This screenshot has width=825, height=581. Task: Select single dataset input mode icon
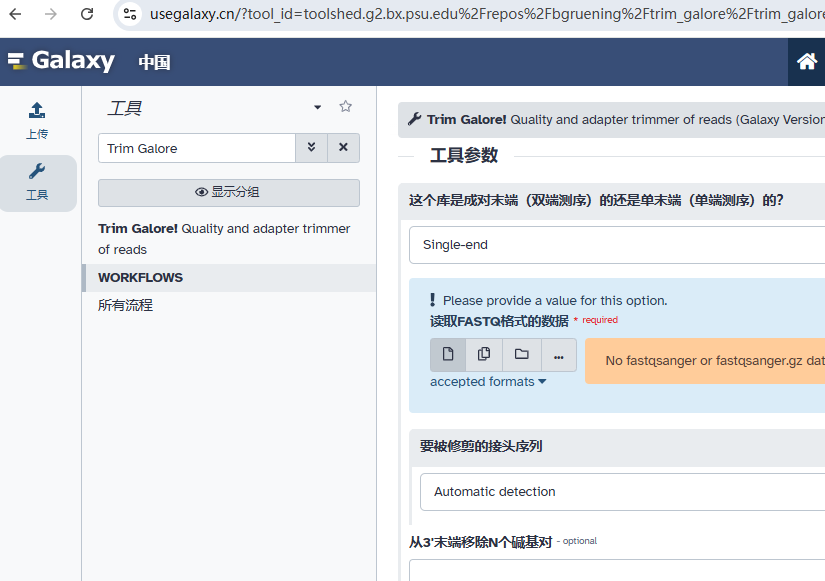[448, 355]
